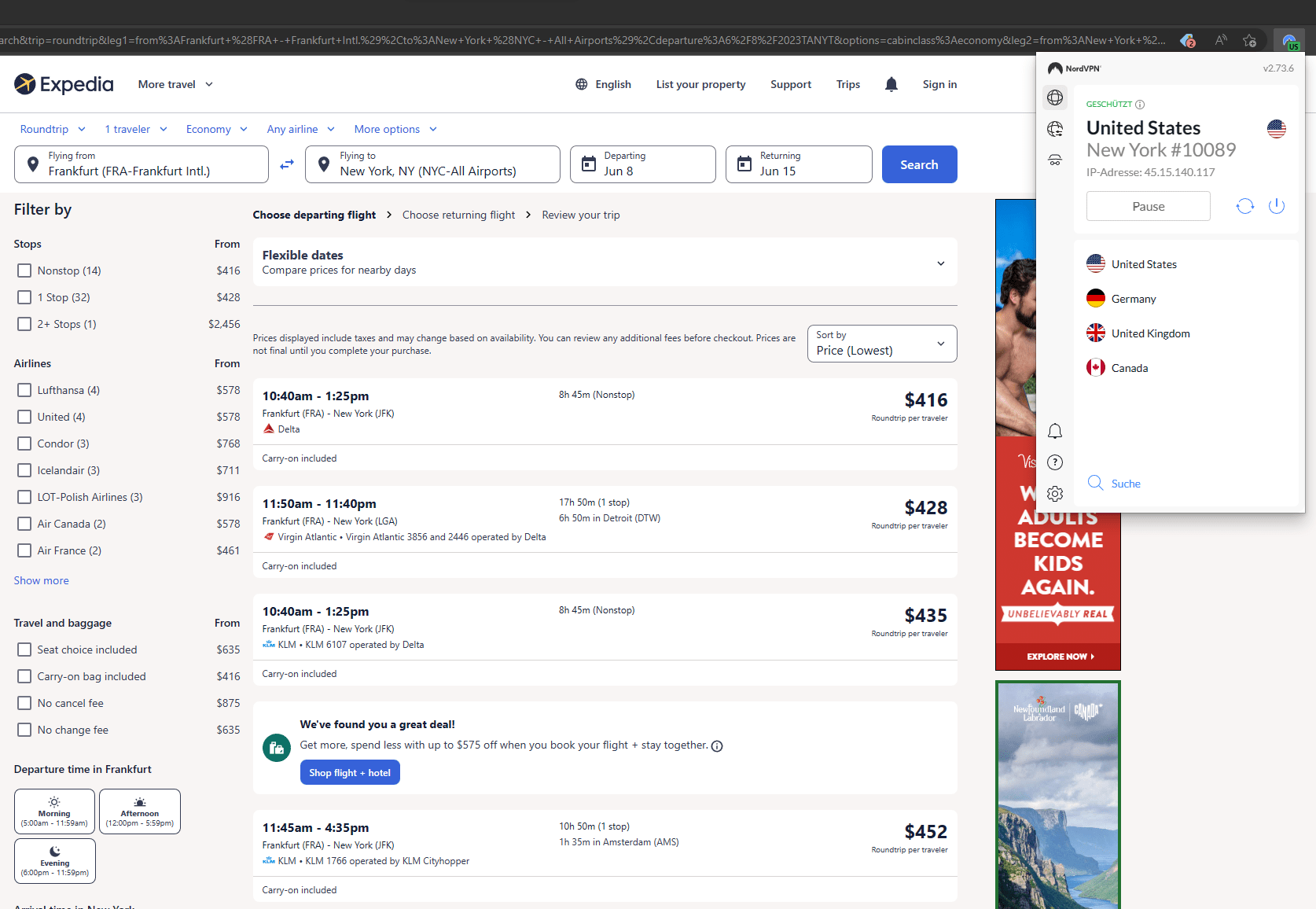Open List your property
The width and height of the screenshot is (1316, 909).
point(700,84)
